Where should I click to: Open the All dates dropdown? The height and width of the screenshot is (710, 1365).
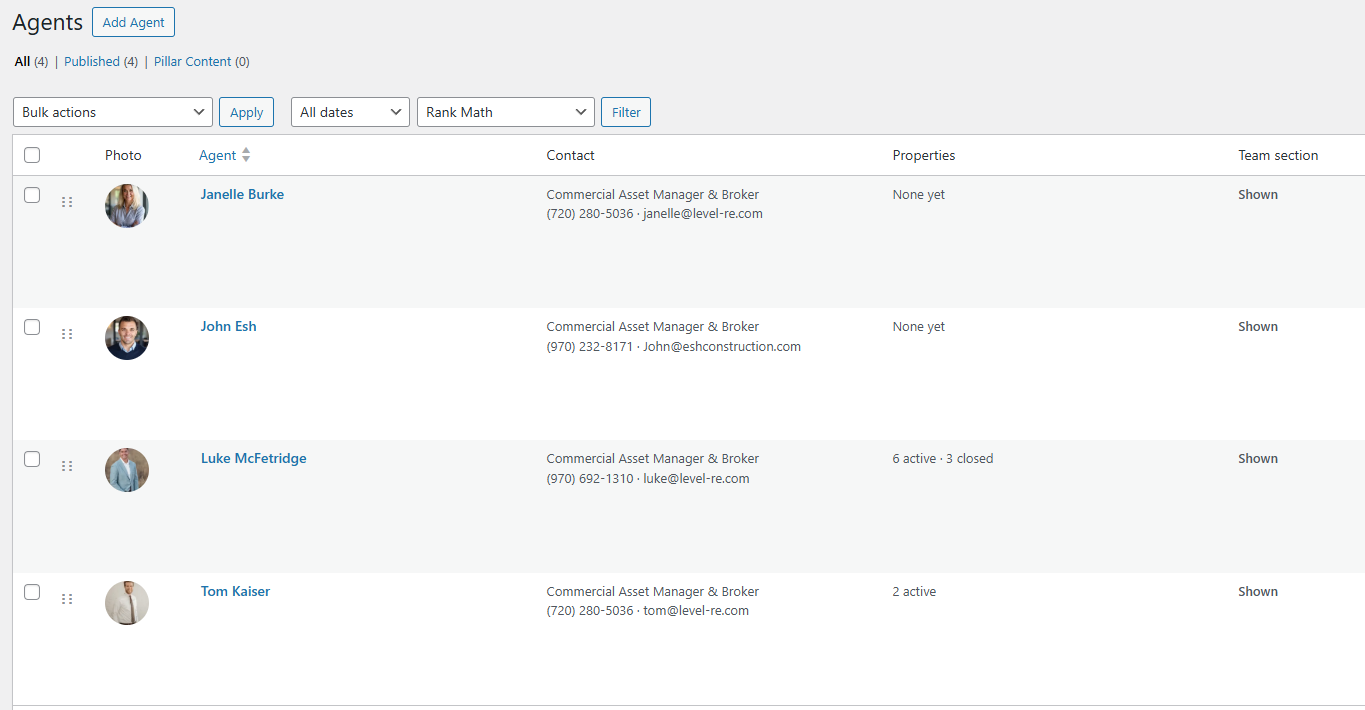click(351, 112)
